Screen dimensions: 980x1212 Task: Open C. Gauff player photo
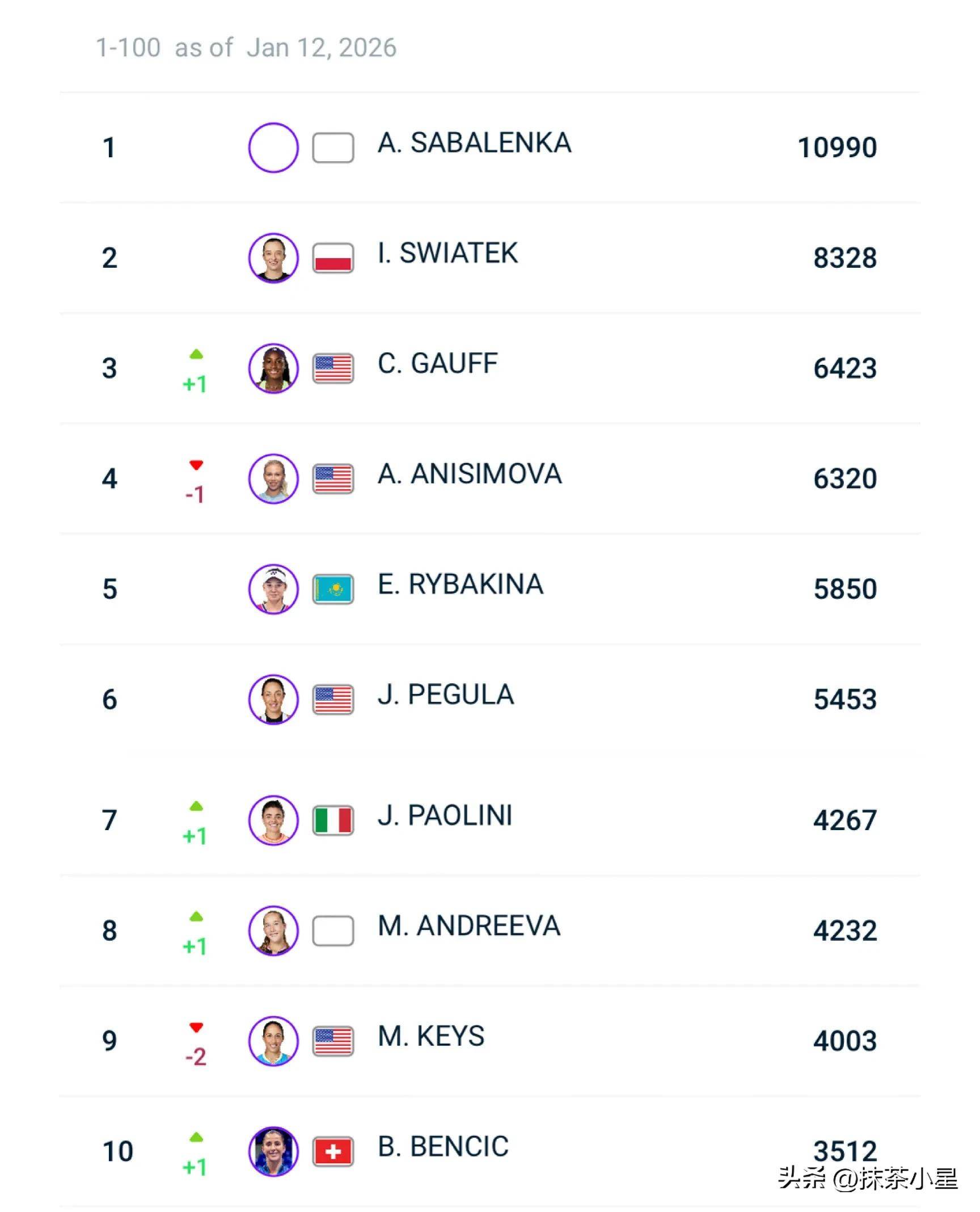[273, 368]
